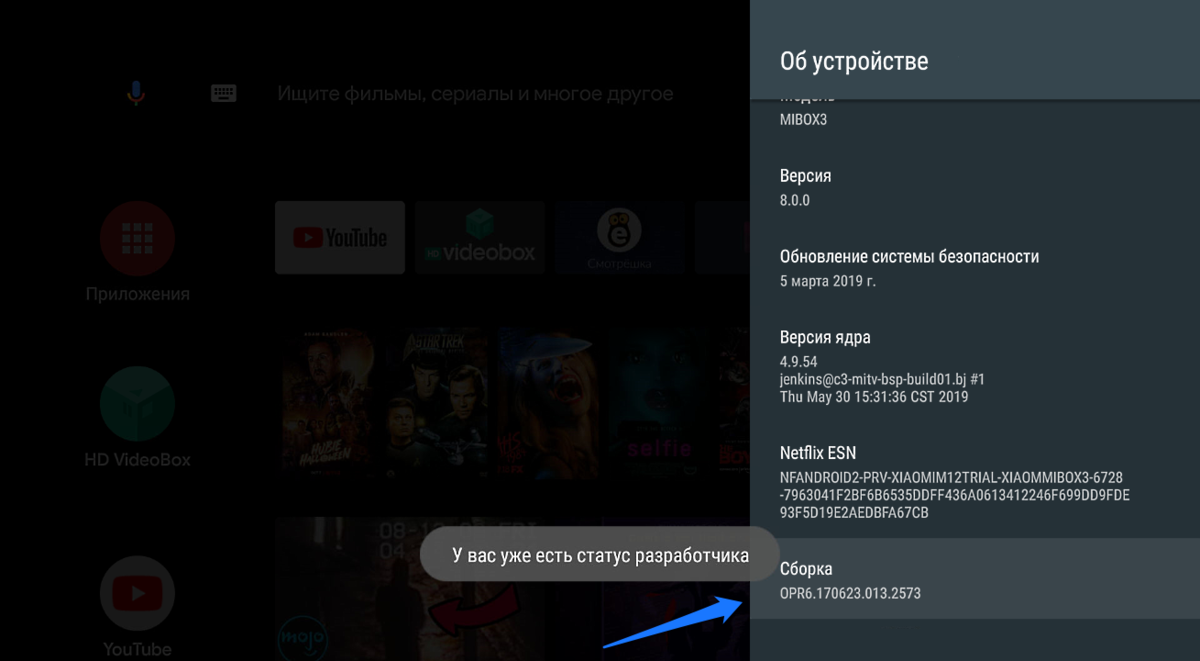
Task: Click kernel text 'jenkins@c3-mitv-bsp-build01.bj #1'
Action: [883, 379]
